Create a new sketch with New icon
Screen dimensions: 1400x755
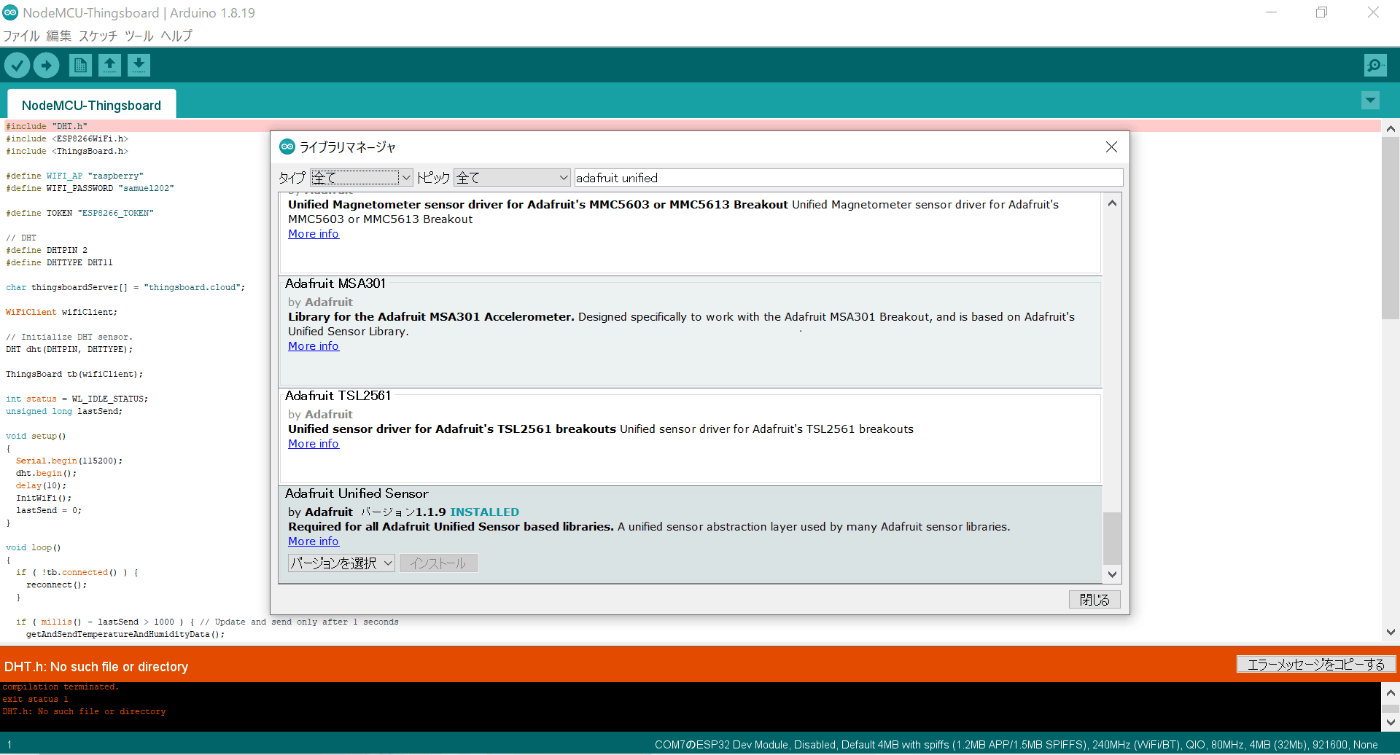80,65
